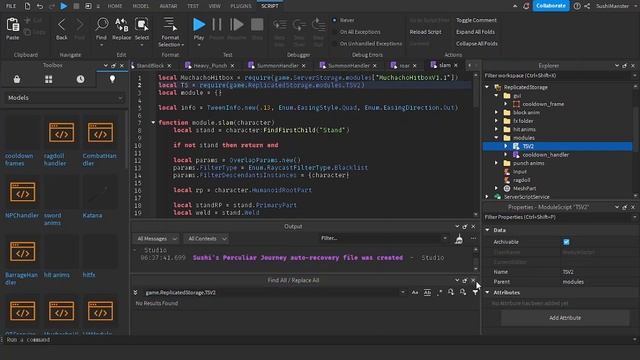This screenshot has height=360, width=640.
Task: Select On All Exceptions option
Action: (x=334, y=32)
